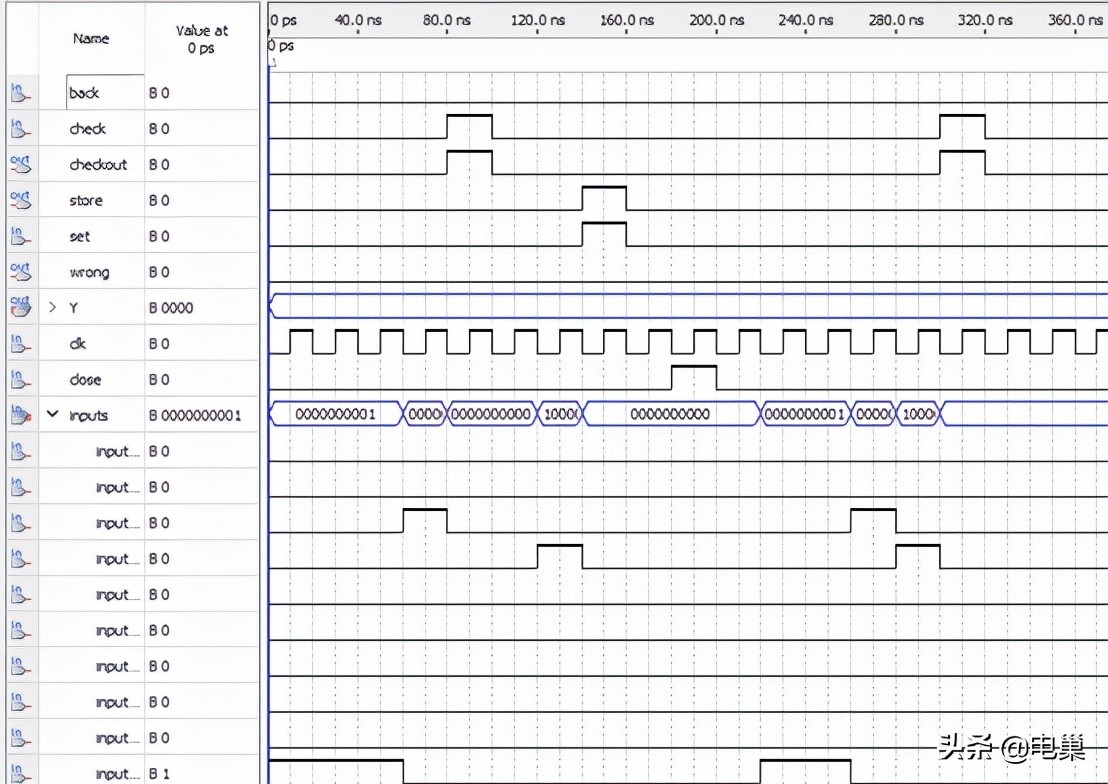Click the input pin icon of check signal
This screenshot has height=784, width=1108.
click(x=20, y=129)
